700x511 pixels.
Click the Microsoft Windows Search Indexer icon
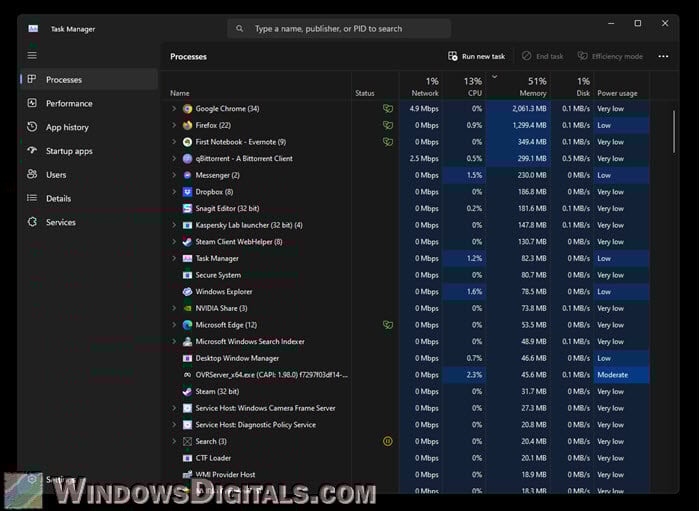pyautogui.click(x=188, y=341)
